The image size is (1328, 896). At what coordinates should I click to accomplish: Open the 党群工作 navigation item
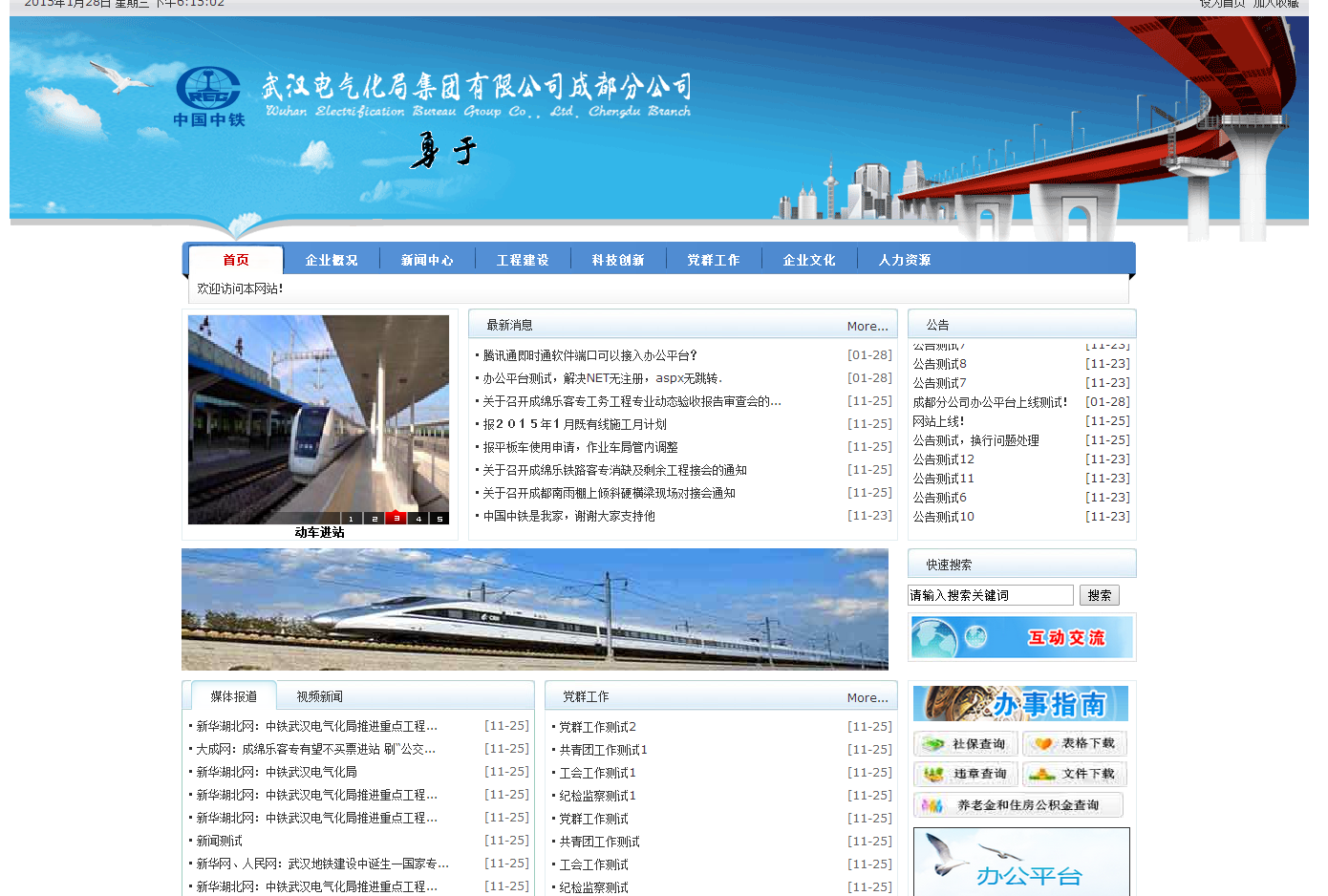[x=714, y=260]
